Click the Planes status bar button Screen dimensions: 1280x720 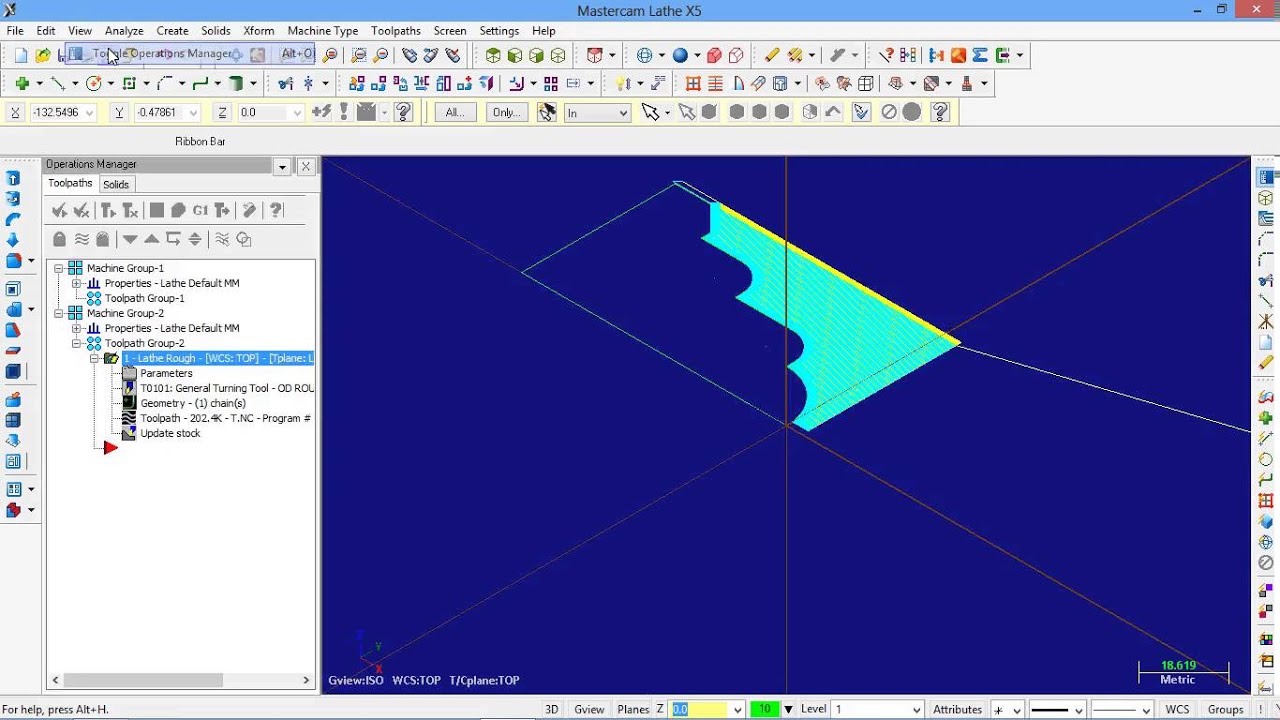pos(633,709)
